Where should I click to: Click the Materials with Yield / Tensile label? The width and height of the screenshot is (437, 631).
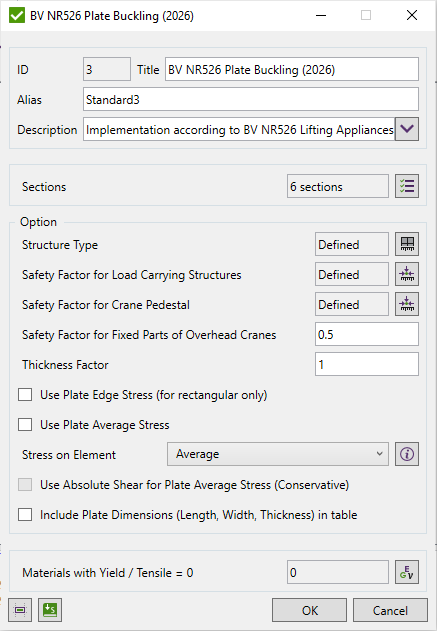pyautogui.click(x=107, y=573)
